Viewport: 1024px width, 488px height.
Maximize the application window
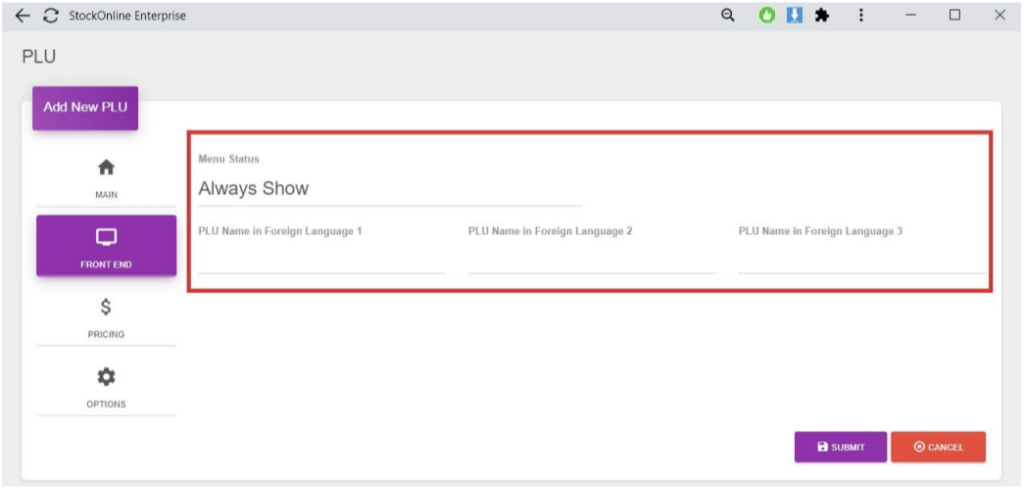[x=955, y=16]
